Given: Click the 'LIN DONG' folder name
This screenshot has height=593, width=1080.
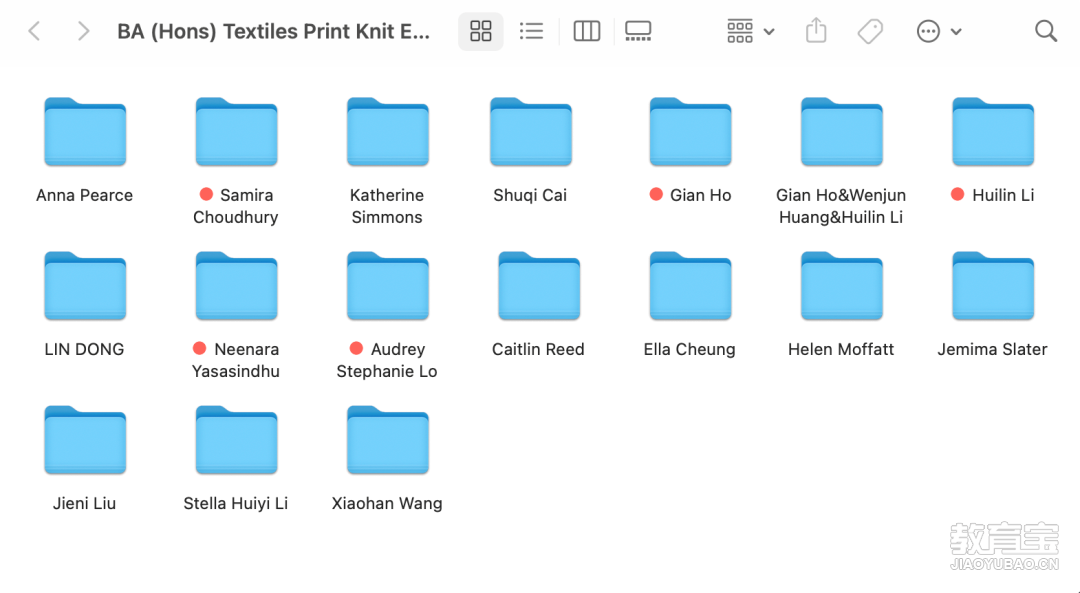Looking at the screenshot, I should [x=85, y=350].
